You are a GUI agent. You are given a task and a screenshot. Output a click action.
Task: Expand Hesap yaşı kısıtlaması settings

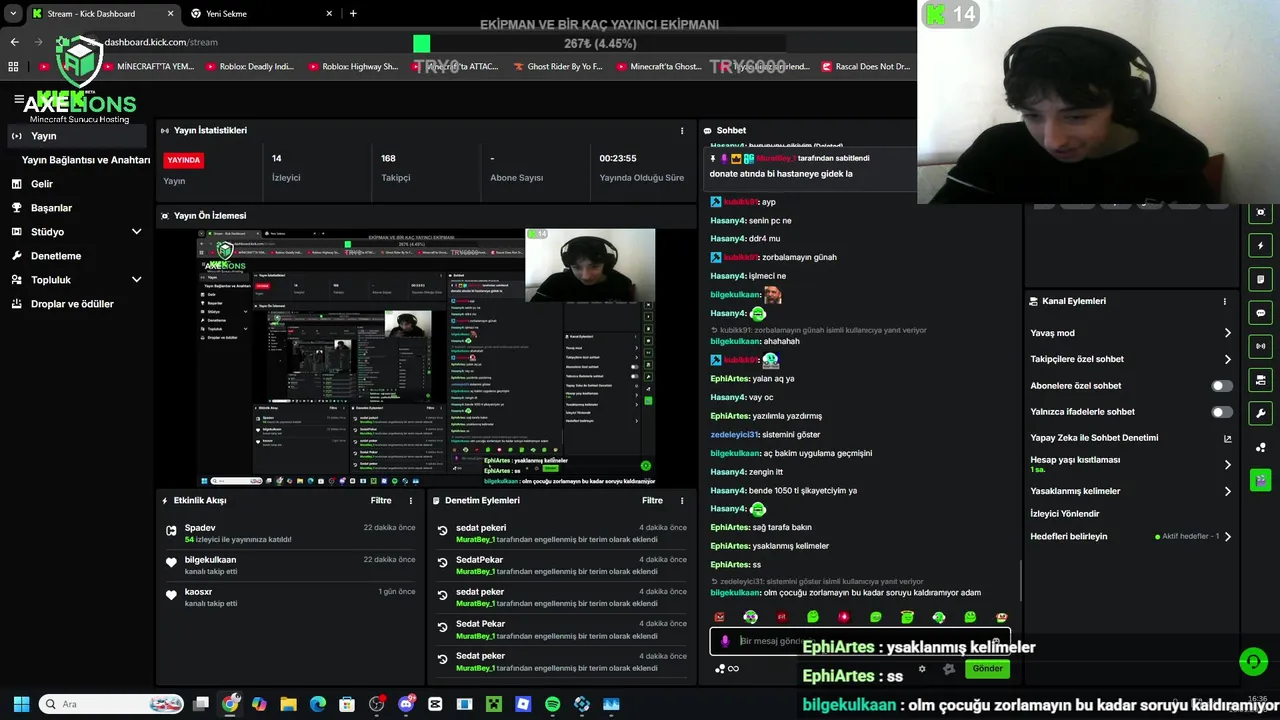coord(1131,464)
